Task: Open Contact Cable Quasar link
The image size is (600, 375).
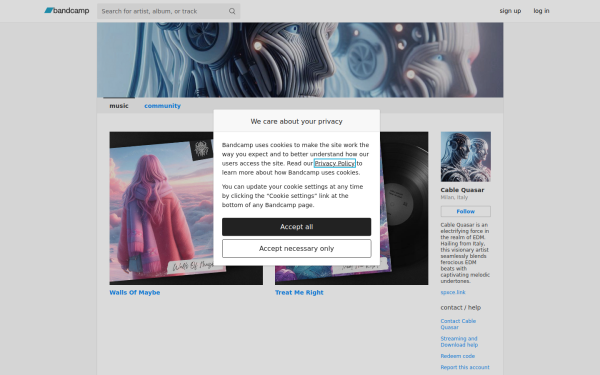Action: (x=458, y=324)
